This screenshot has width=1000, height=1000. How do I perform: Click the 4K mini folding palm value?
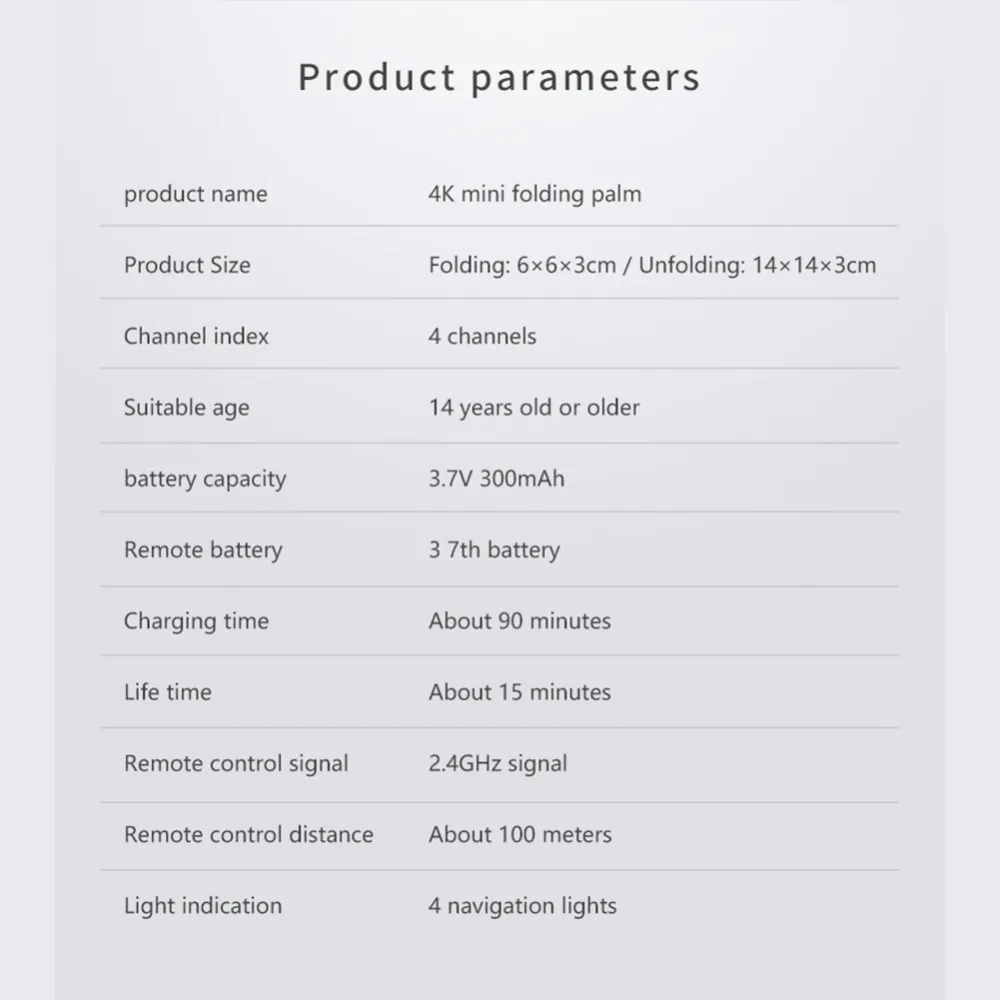click(535, 195)
